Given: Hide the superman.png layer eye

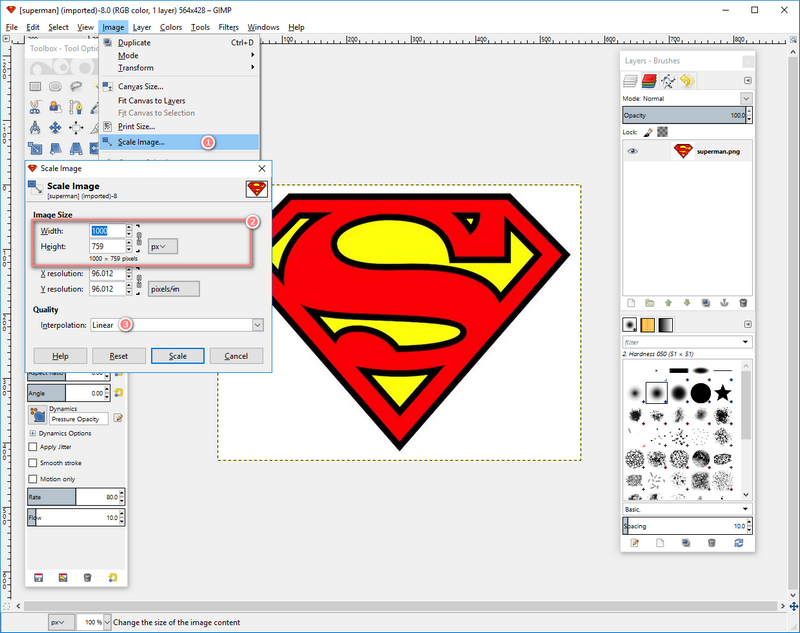Looking at the screenshot, I should click(633, 152).
